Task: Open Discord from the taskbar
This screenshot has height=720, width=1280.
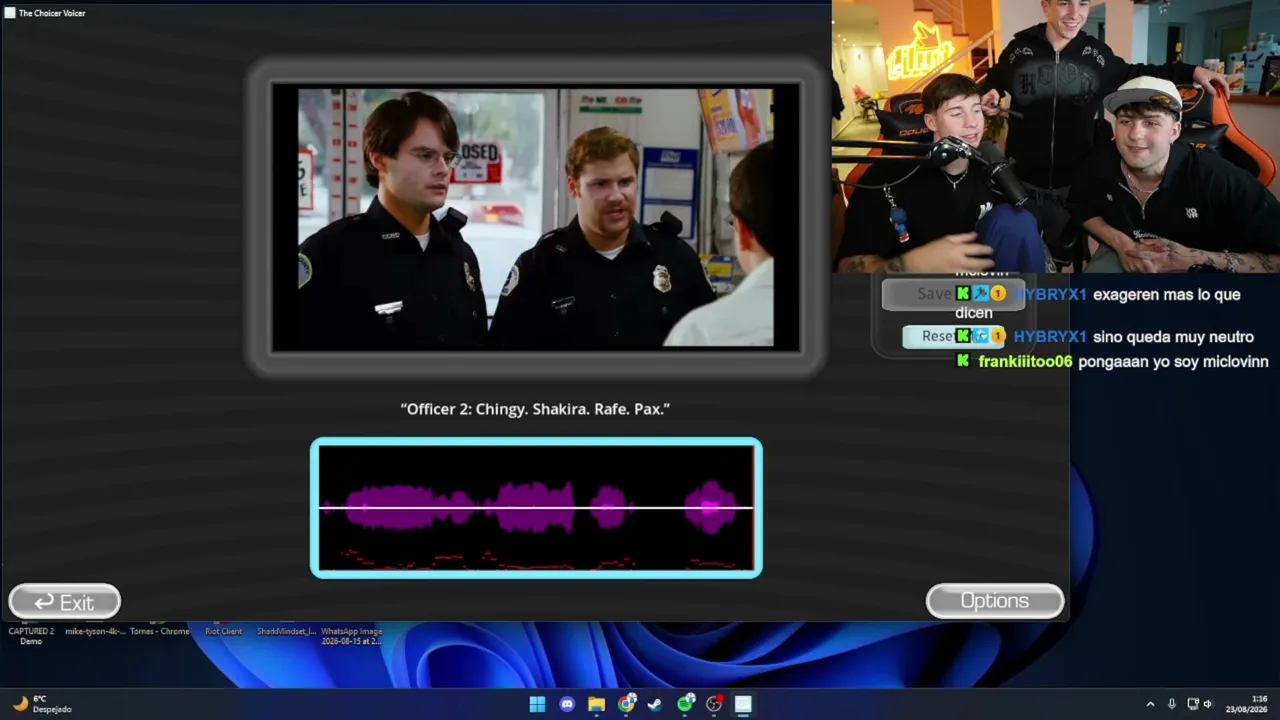Action: point(567,704)
